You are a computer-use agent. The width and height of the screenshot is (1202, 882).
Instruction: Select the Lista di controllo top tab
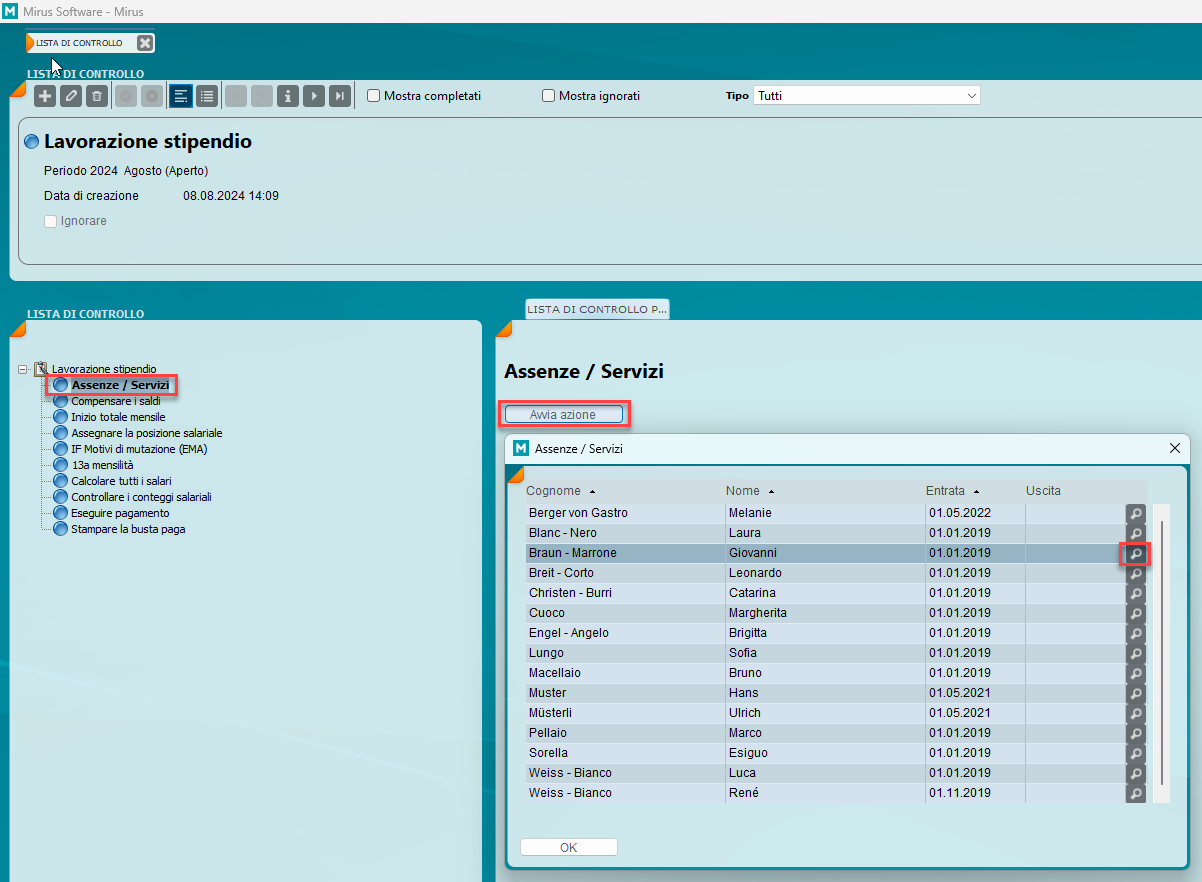(x=80, y=43)
